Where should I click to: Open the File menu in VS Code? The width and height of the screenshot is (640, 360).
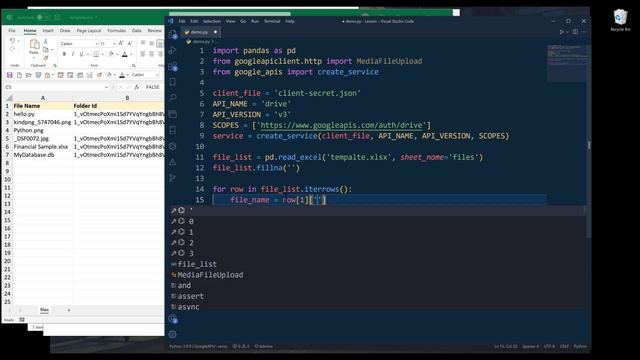coord(182,21)
